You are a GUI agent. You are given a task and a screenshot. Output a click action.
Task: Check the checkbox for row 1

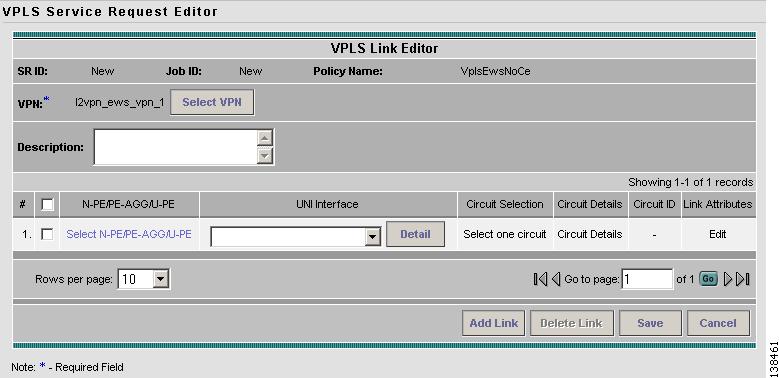pos(47,234)
